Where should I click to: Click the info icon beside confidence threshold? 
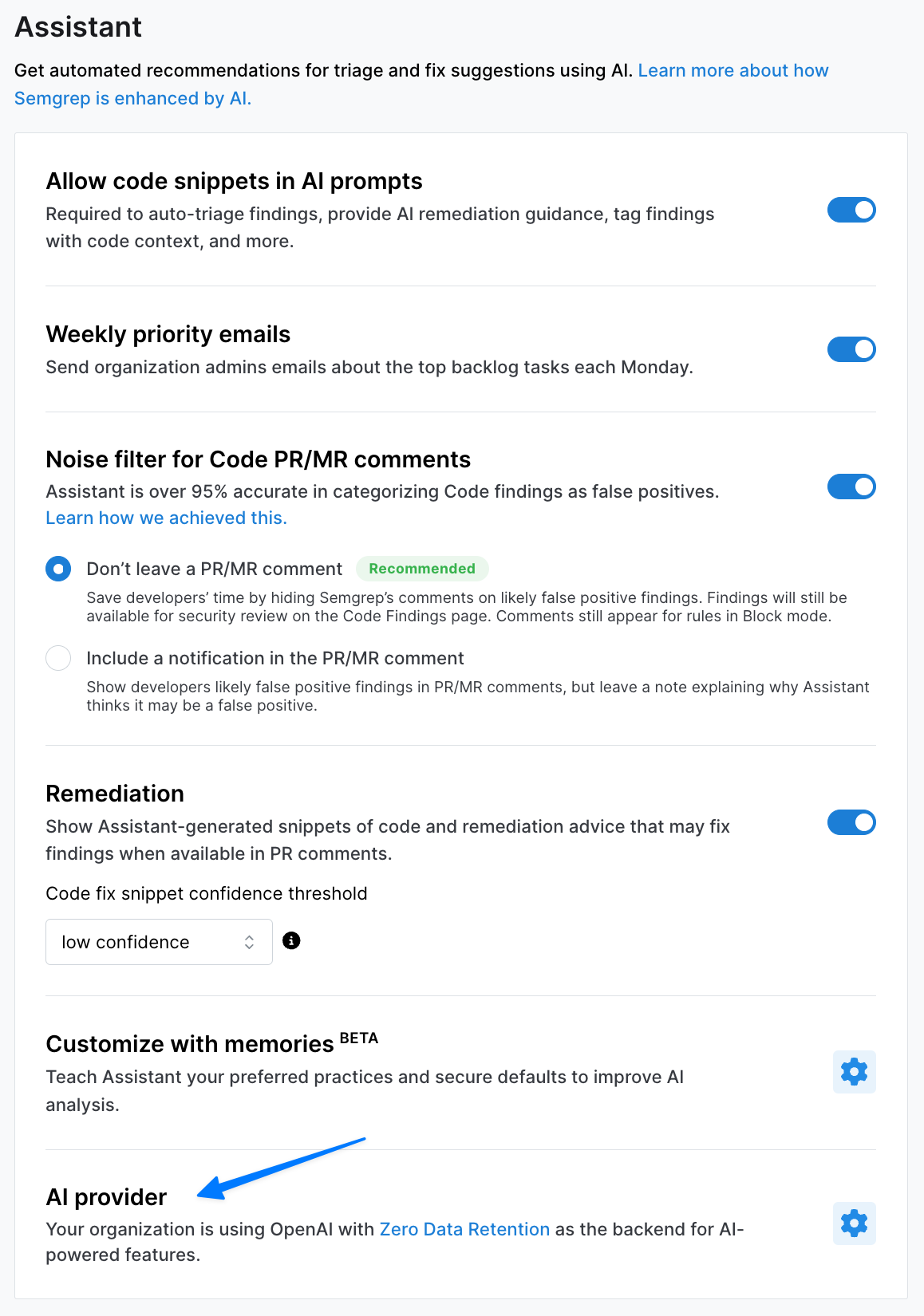pos(292,941)
